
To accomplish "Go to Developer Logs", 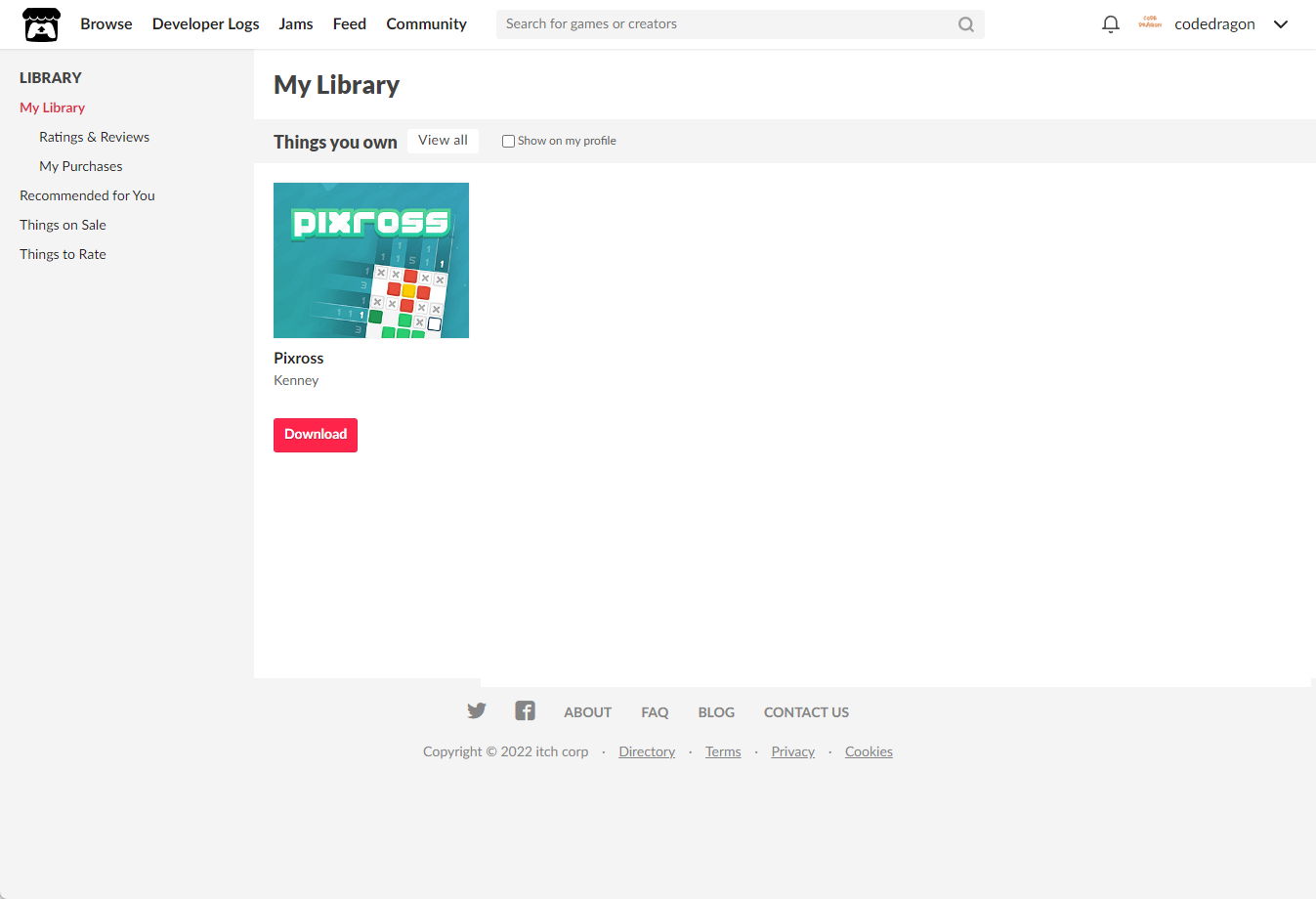I will coord(206,24).
